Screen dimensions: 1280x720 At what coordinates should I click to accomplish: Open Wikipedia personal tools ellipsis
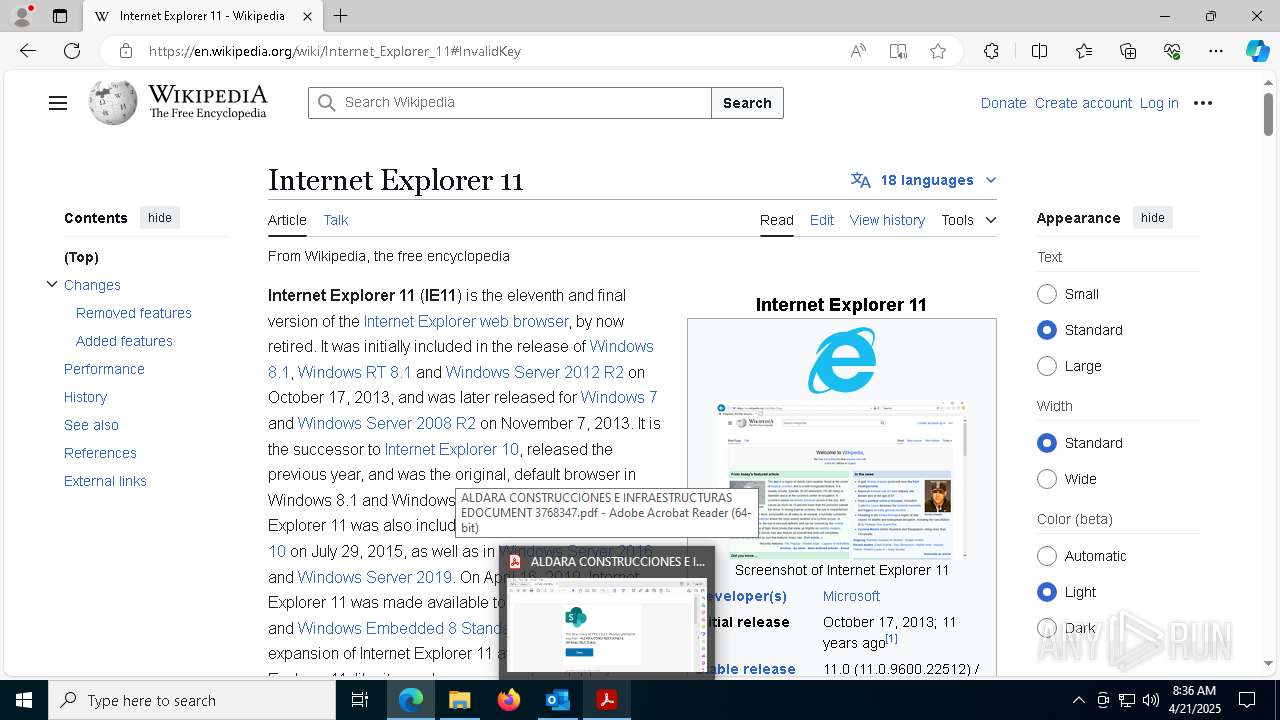1203,103
